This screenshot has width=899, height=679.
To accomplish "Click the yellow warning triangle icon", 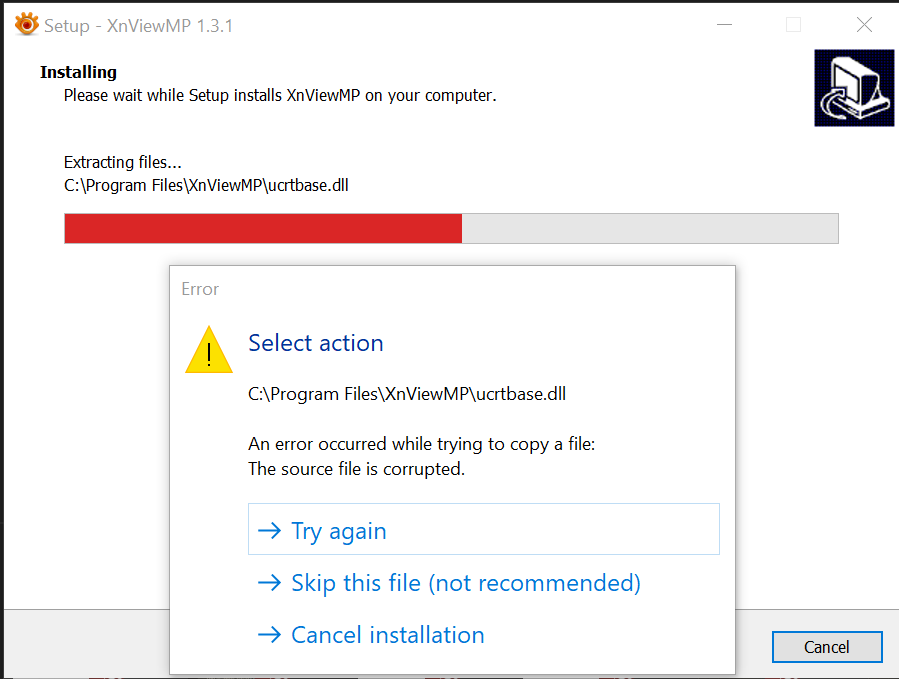I will [209, 350].
